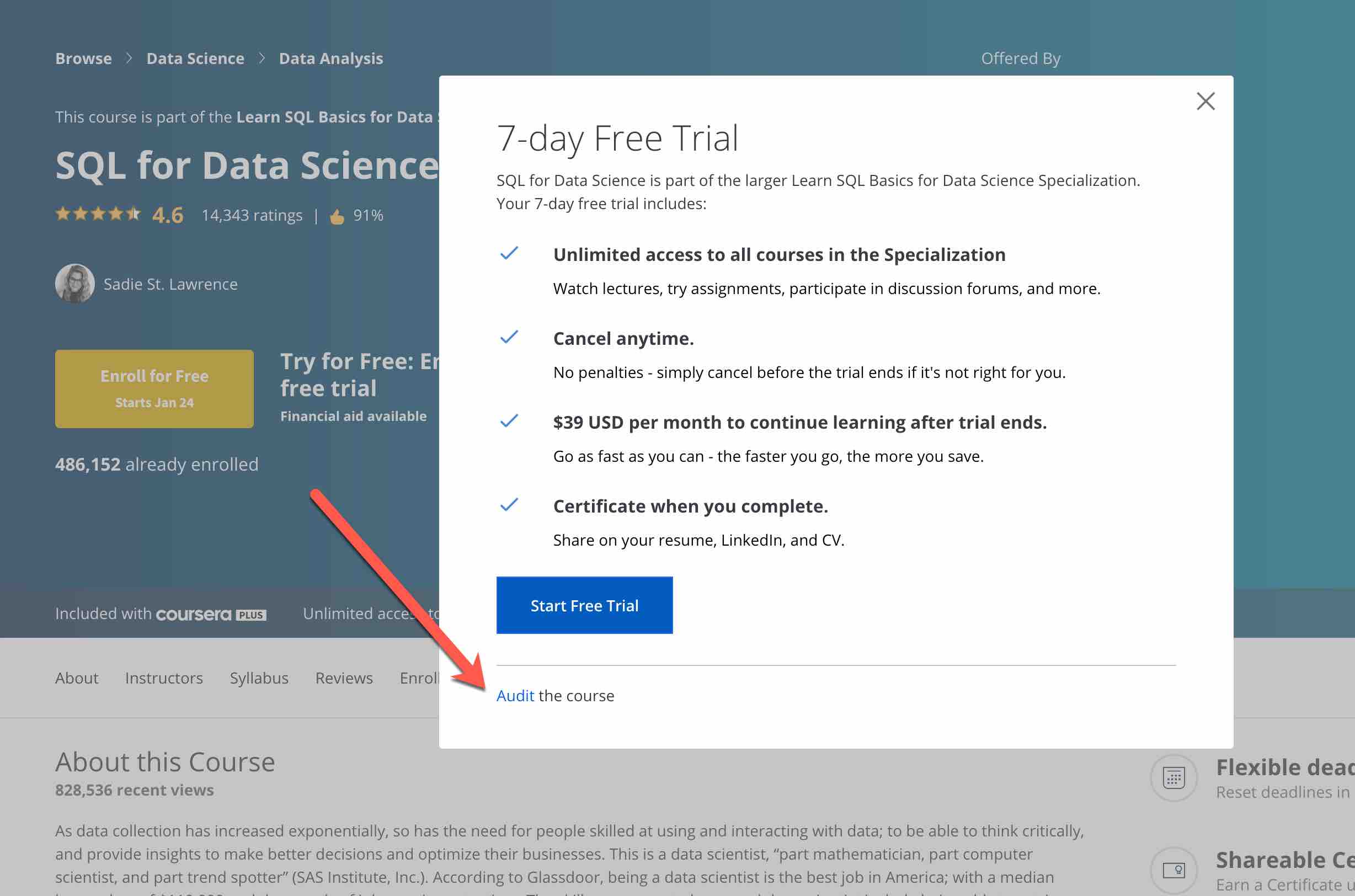Follow the Data Analysis breadcrumb link
The image size is (1355, 896).
coord(330,58)
